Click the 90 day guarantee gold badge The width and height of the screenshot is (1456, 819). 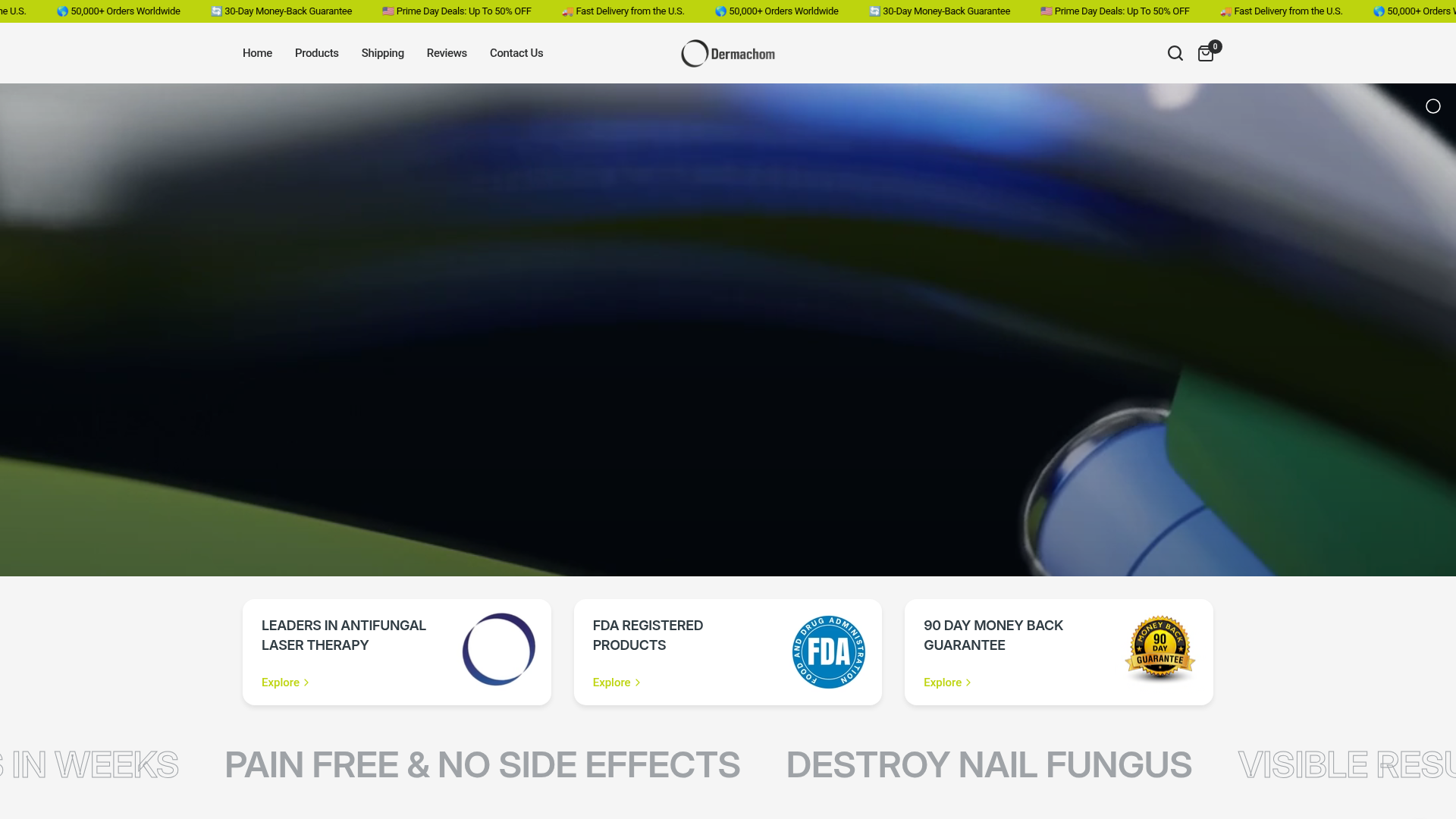[1159, 649]
